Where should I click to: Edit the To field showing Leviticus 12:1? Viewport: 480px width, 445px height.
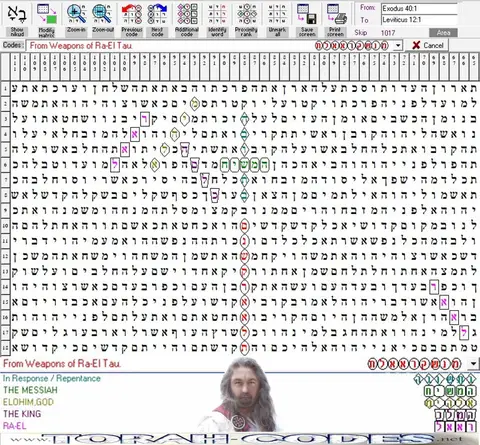(419, 20)
